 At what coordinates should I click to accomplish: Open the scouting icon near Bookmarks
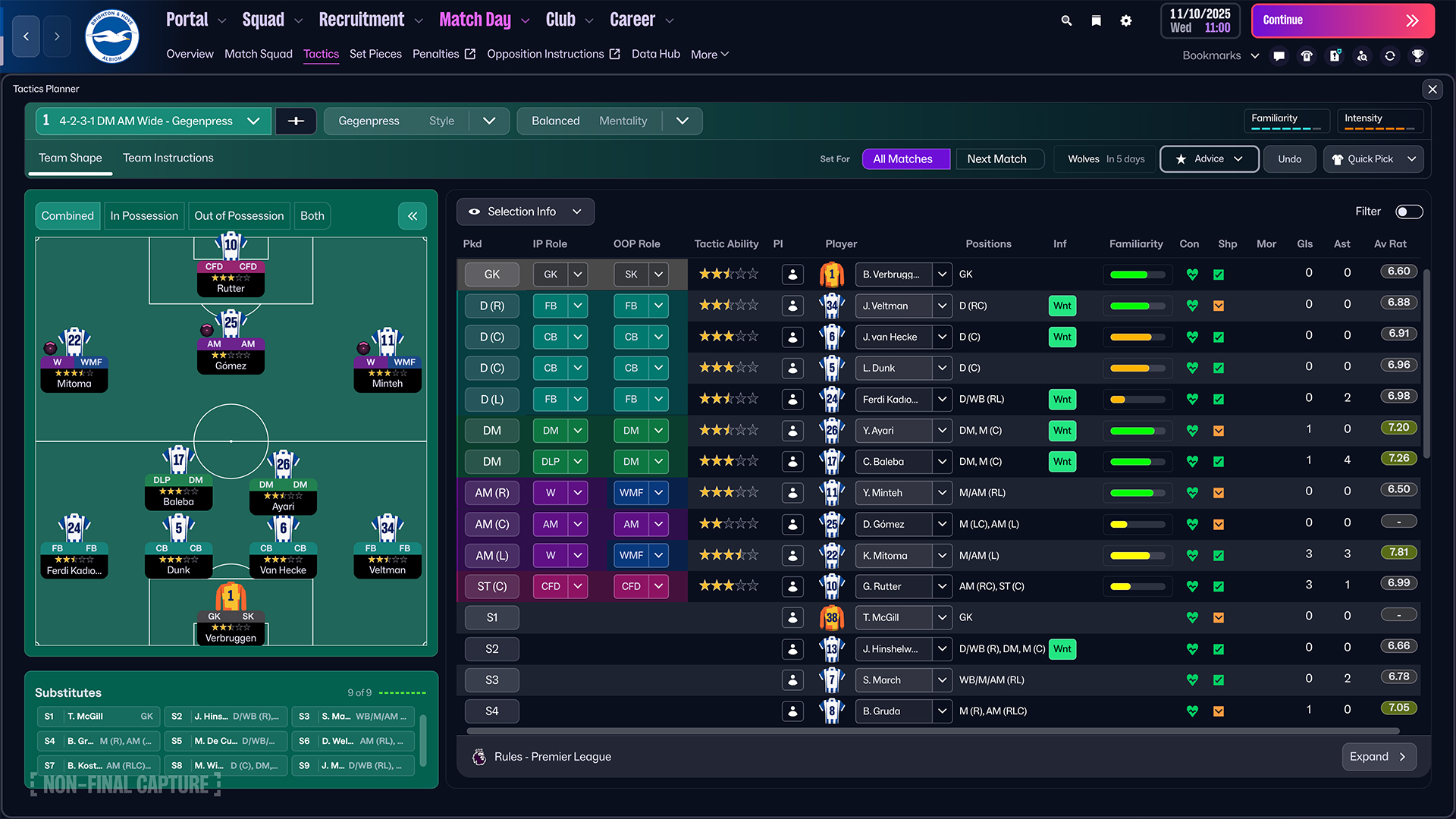pos(1363,55)
